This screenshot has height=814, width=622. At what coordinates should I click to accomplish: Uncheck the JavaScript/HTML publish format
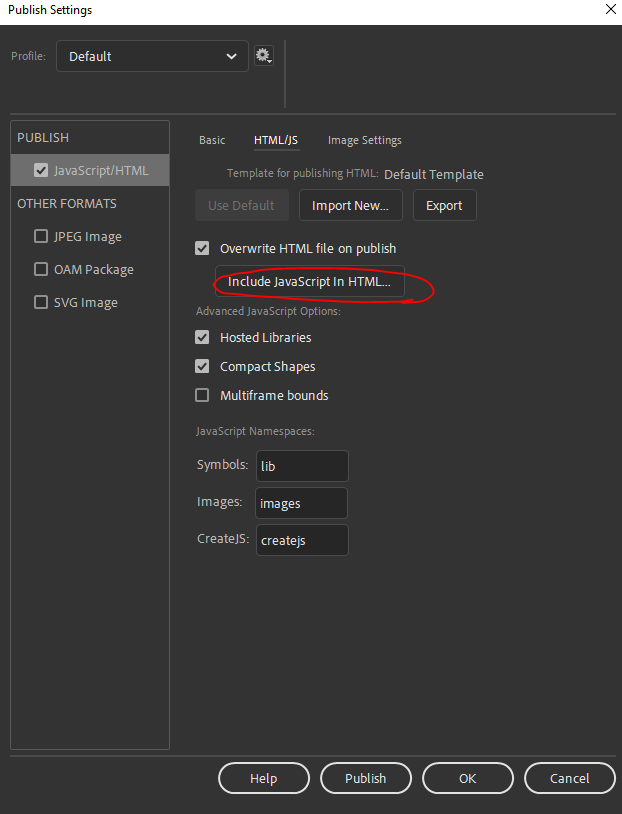[x=41, y=170]
